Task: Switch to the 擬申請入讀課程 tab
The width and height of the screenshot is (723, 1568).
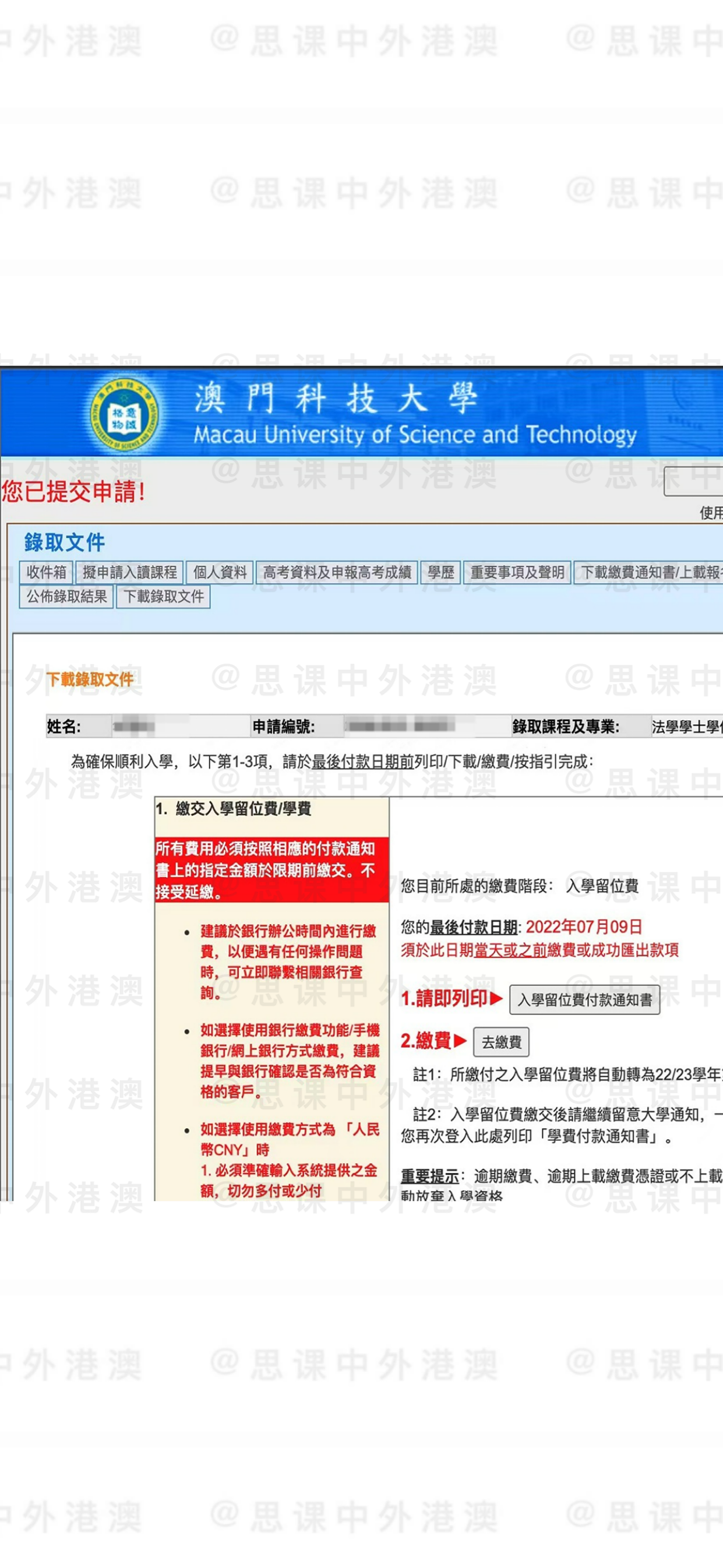Action: click(130, 572)
